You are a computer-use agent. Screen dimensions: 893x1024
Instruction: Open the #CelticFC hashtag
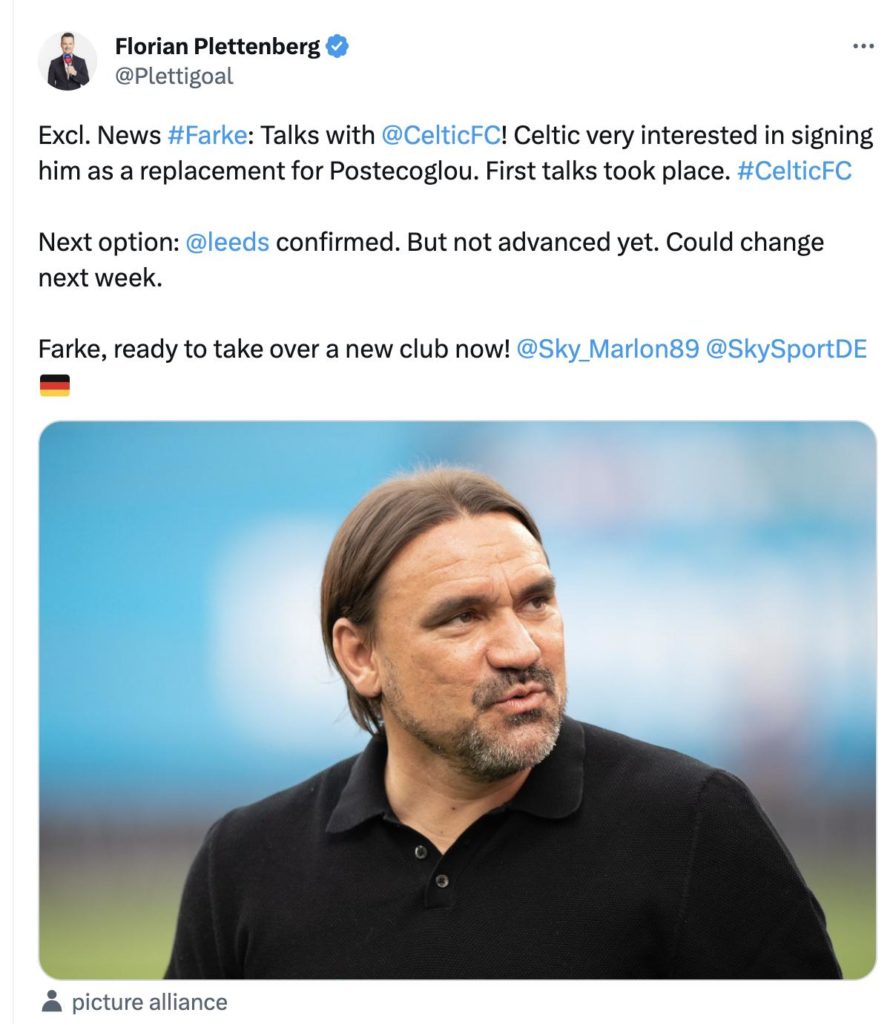click(x=794, y=170)
